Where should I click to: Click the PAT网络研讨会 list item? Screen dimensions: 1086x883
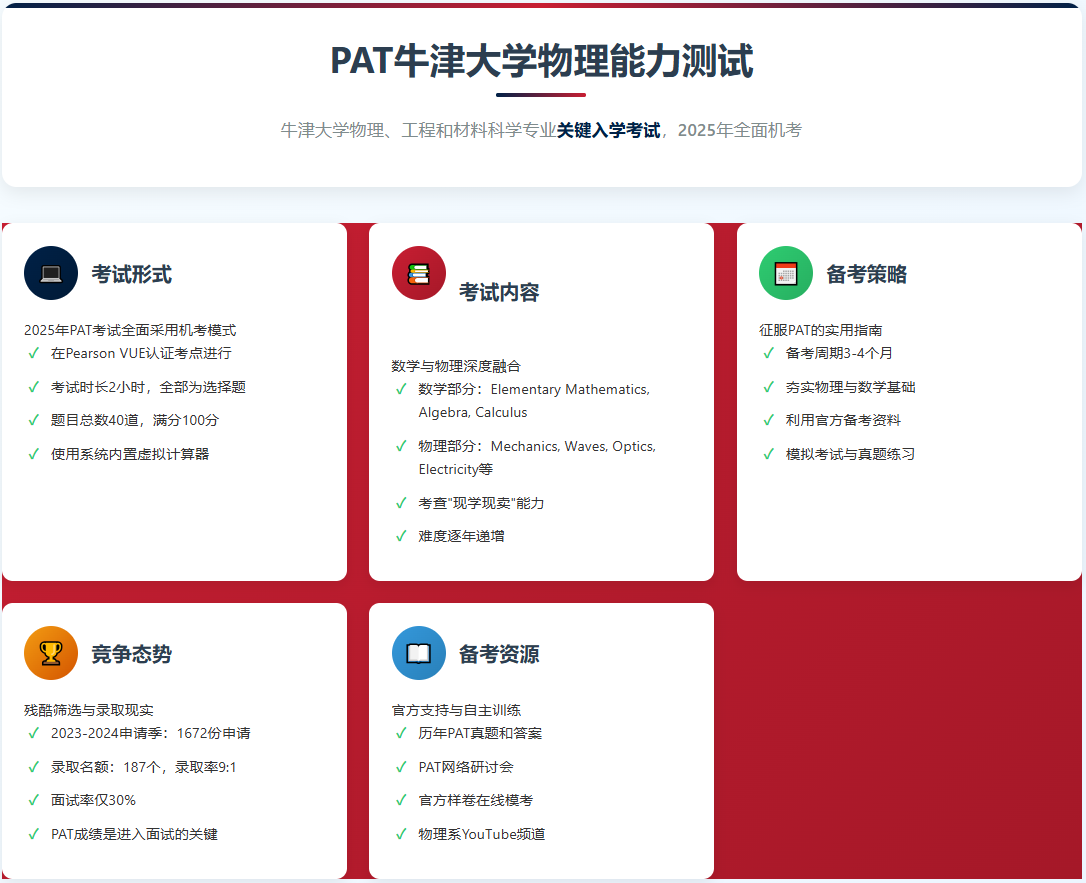coord(466,767)
